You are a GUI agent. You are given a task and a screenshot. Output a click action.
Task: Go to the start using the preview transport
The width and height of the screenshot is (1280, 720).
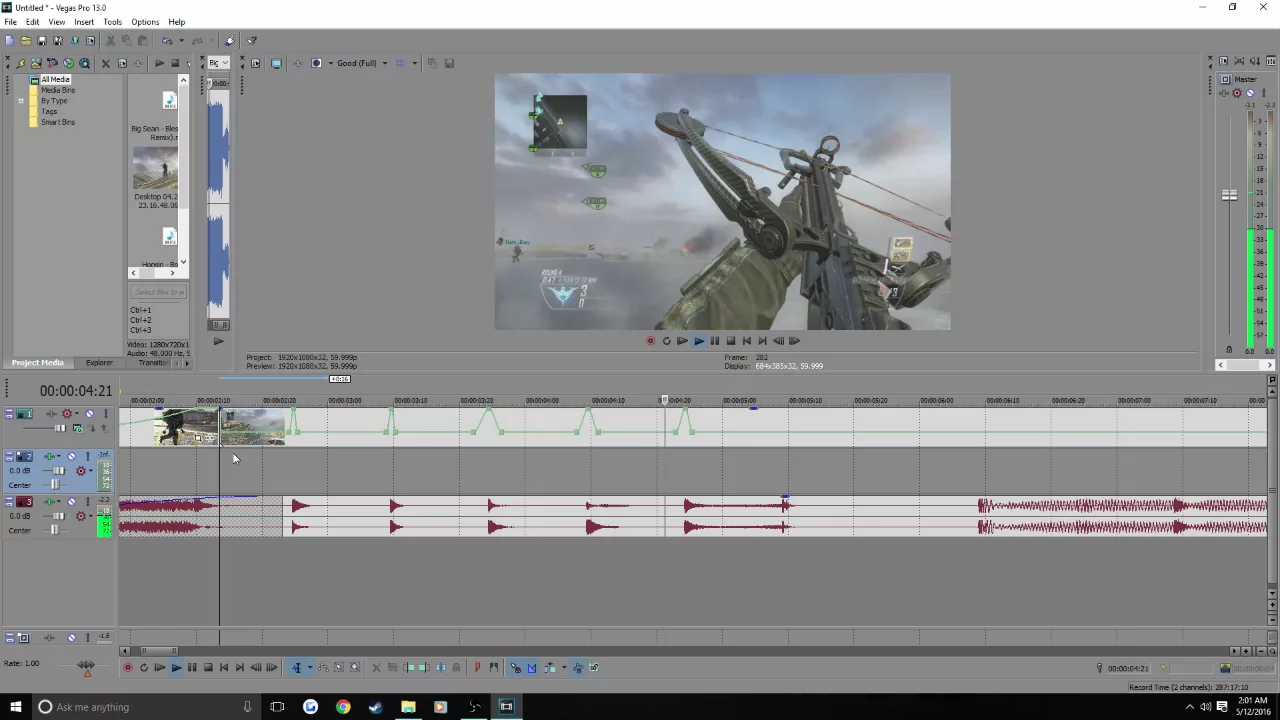(746, 341)
